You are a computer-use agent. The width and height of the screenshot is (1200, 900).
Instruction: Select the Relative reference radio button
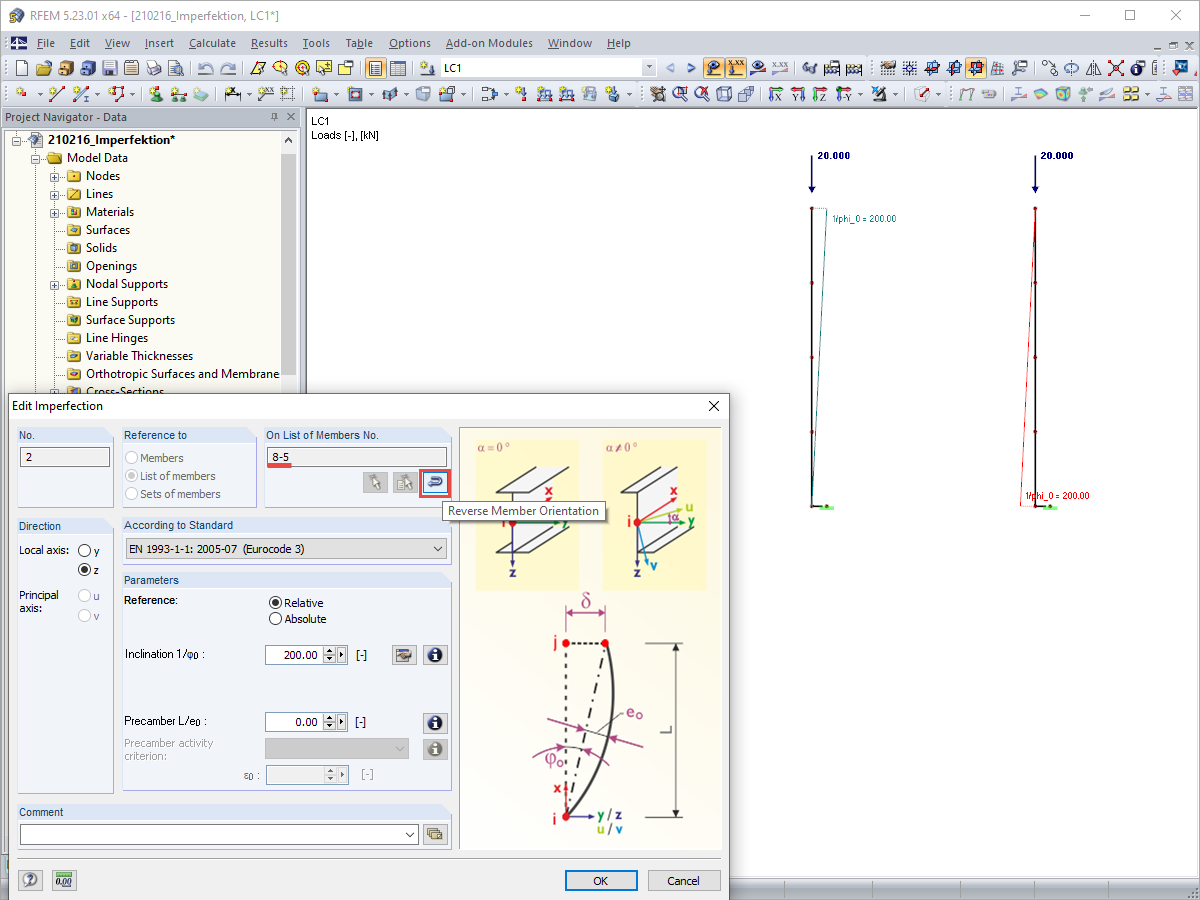(x=276, y=603)
